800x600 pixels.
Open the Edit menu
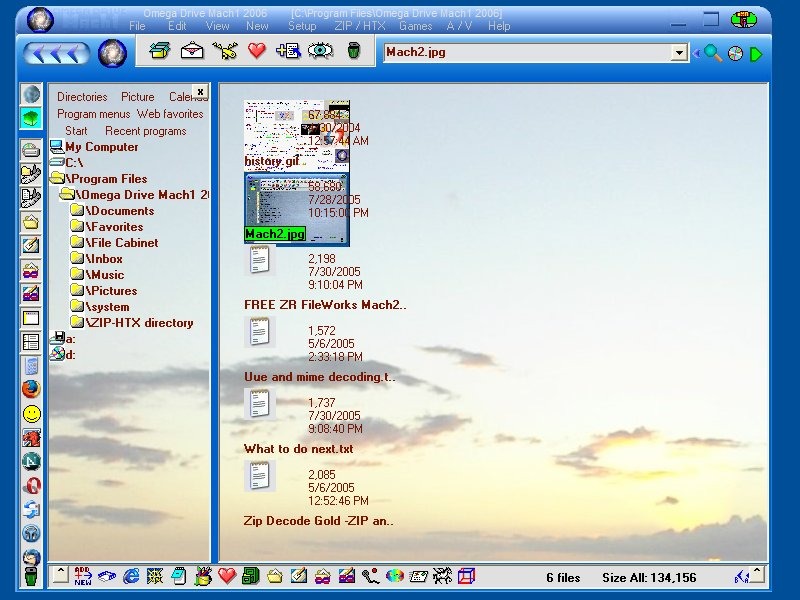[177, 26]
